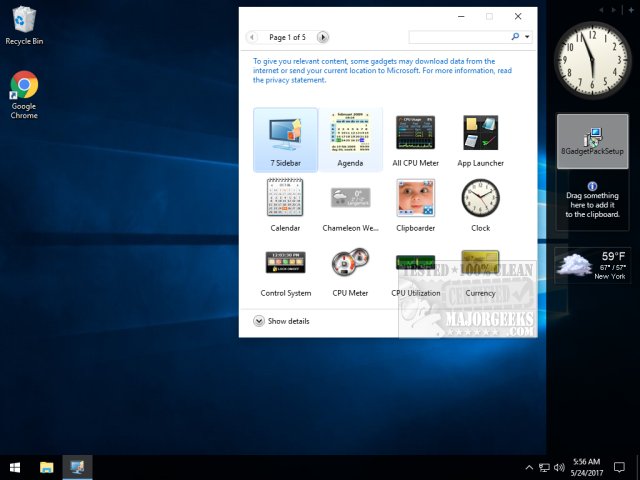This screenshot has width=640, height=480.
Task: Open the Windows Start menu
Action: click(16, 467)
